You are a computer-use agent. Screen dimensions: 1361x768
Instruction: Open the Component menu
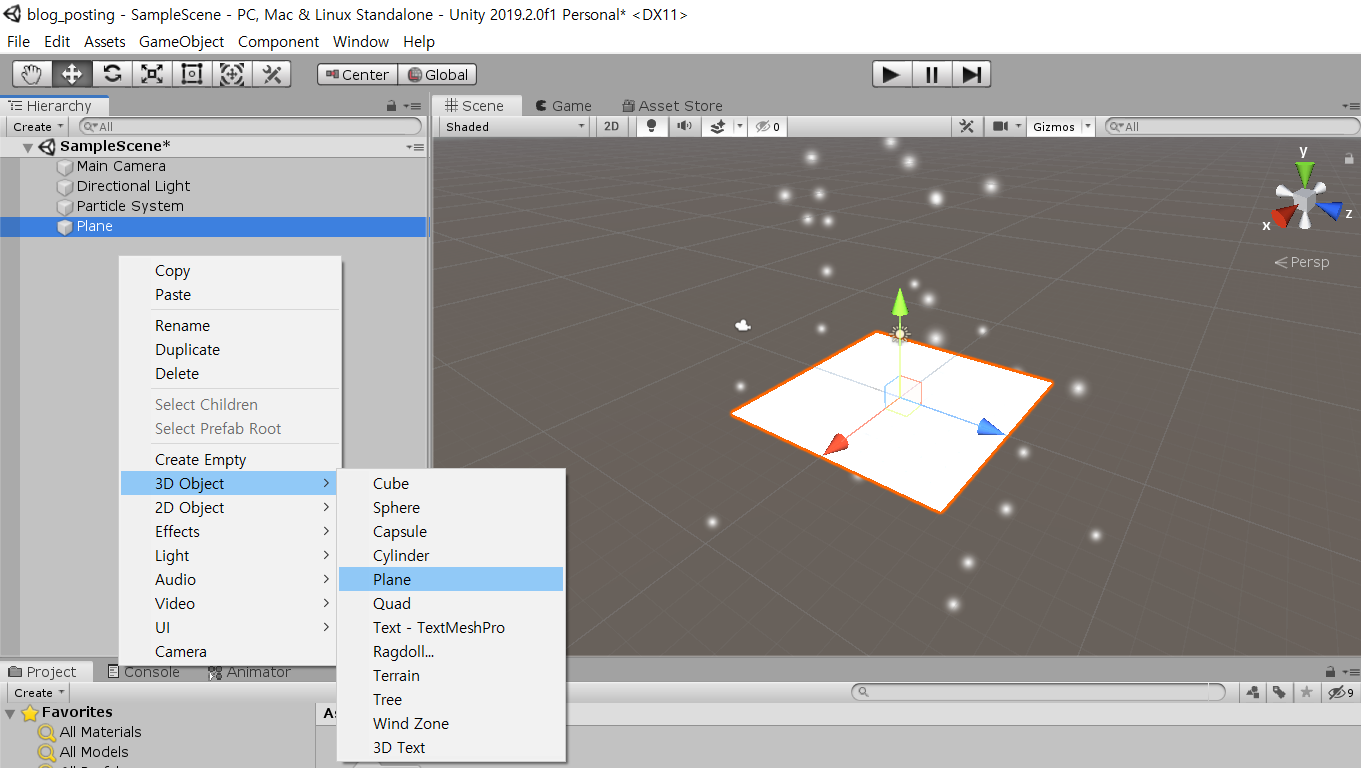(279, 41)
